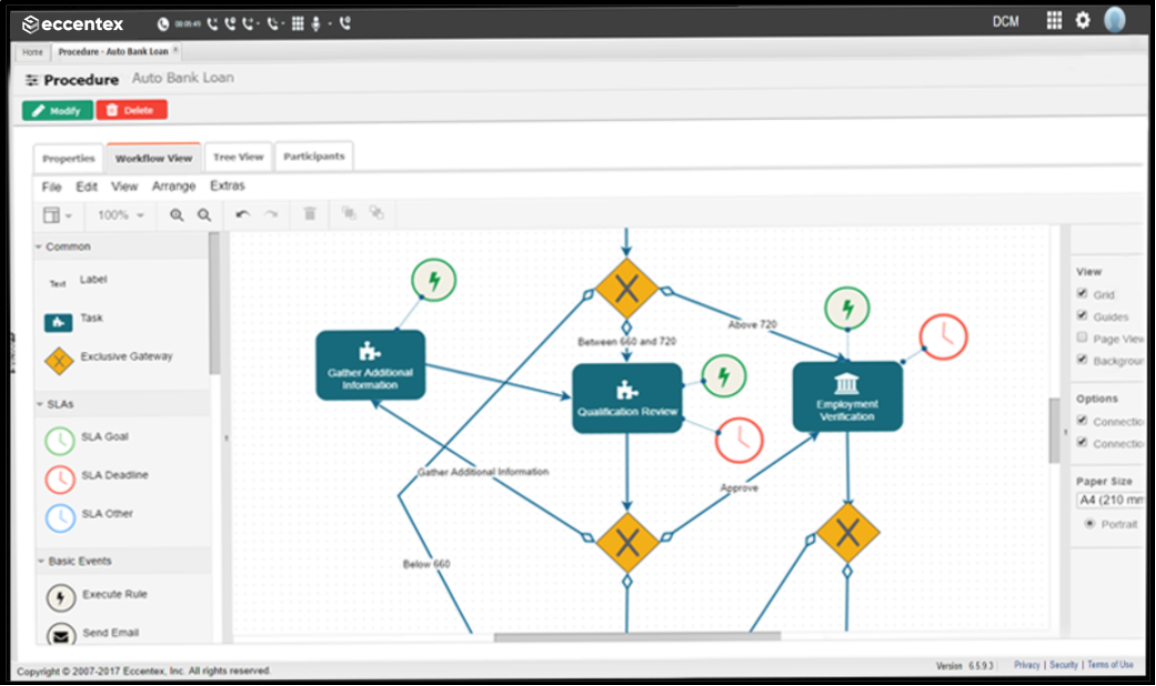Select the Execute Rule event icon
Image resolution: width=1156 pixels, height=686 pixels.
61,597
